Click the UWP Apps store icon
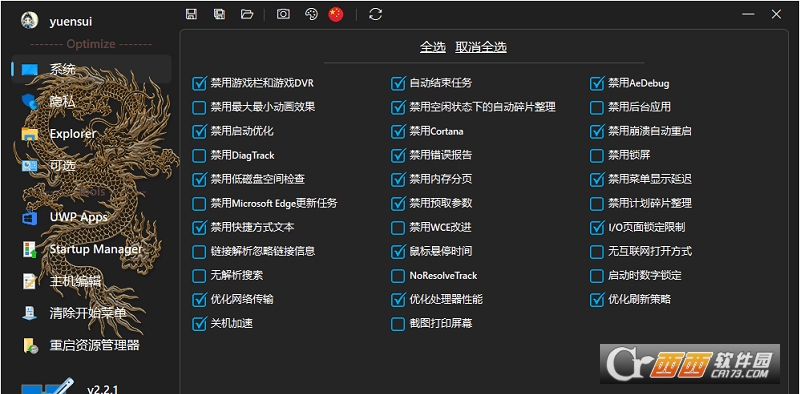The width and height of the screenshot is (800, 394). 30,218
